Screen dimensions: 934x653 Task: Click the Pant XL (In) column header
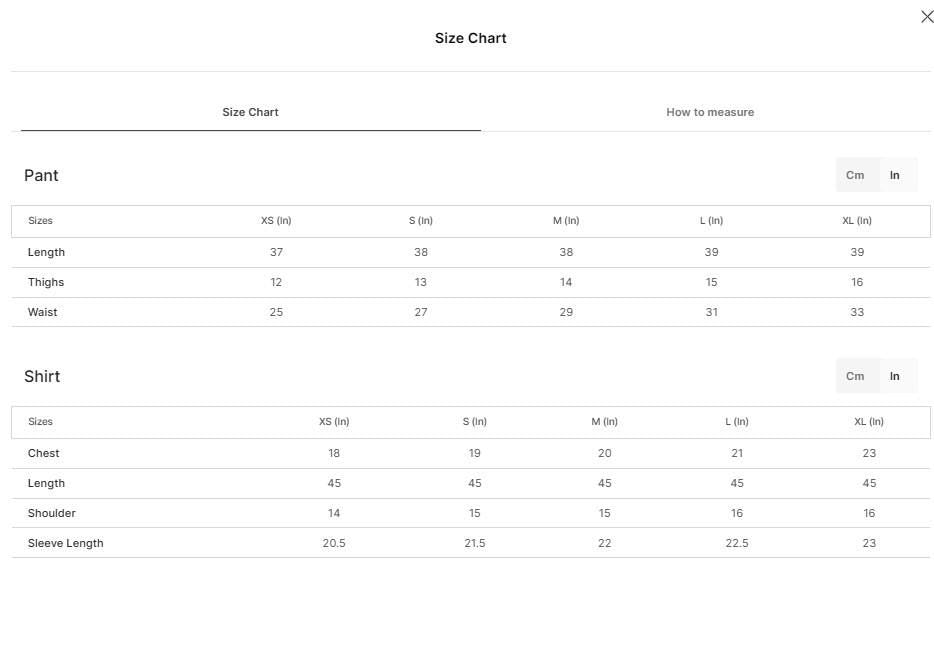click(857, 220)
